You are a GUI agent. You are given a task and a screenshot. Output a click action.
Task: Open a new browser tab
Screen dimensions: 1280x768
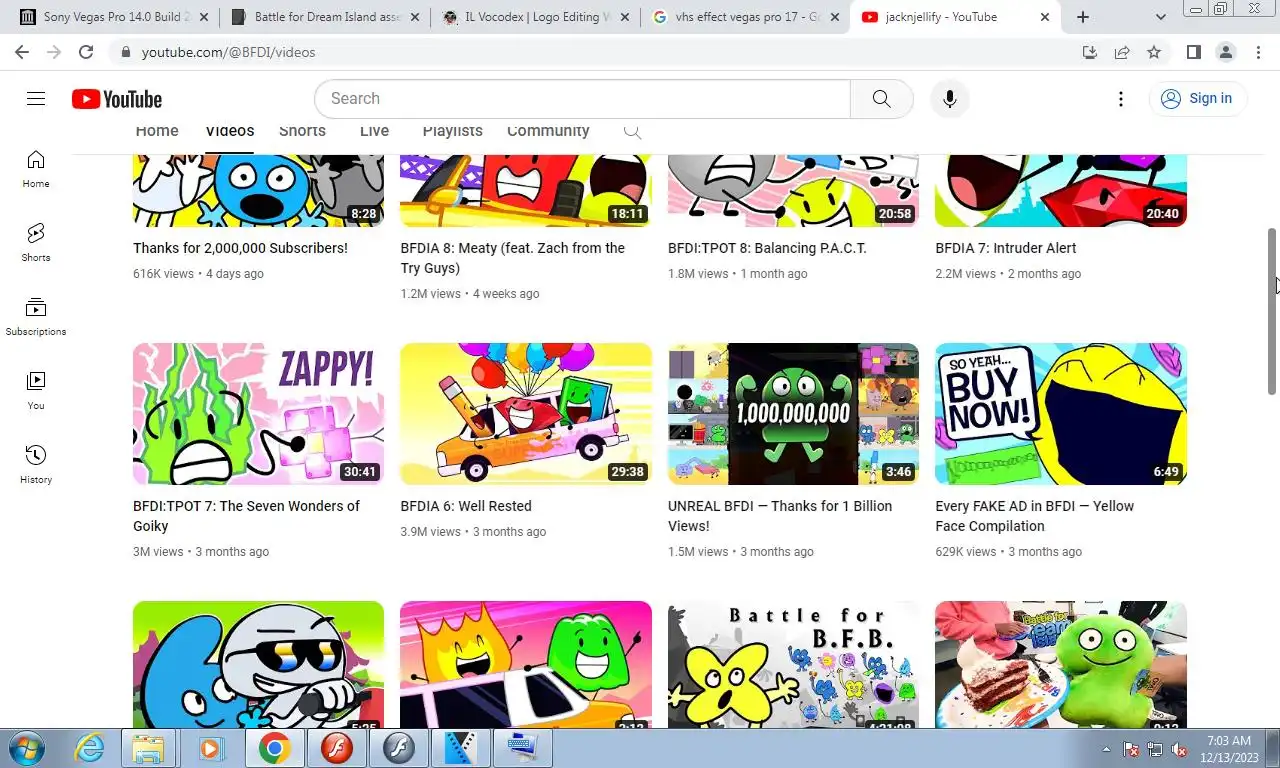(x=1083, y=17)
